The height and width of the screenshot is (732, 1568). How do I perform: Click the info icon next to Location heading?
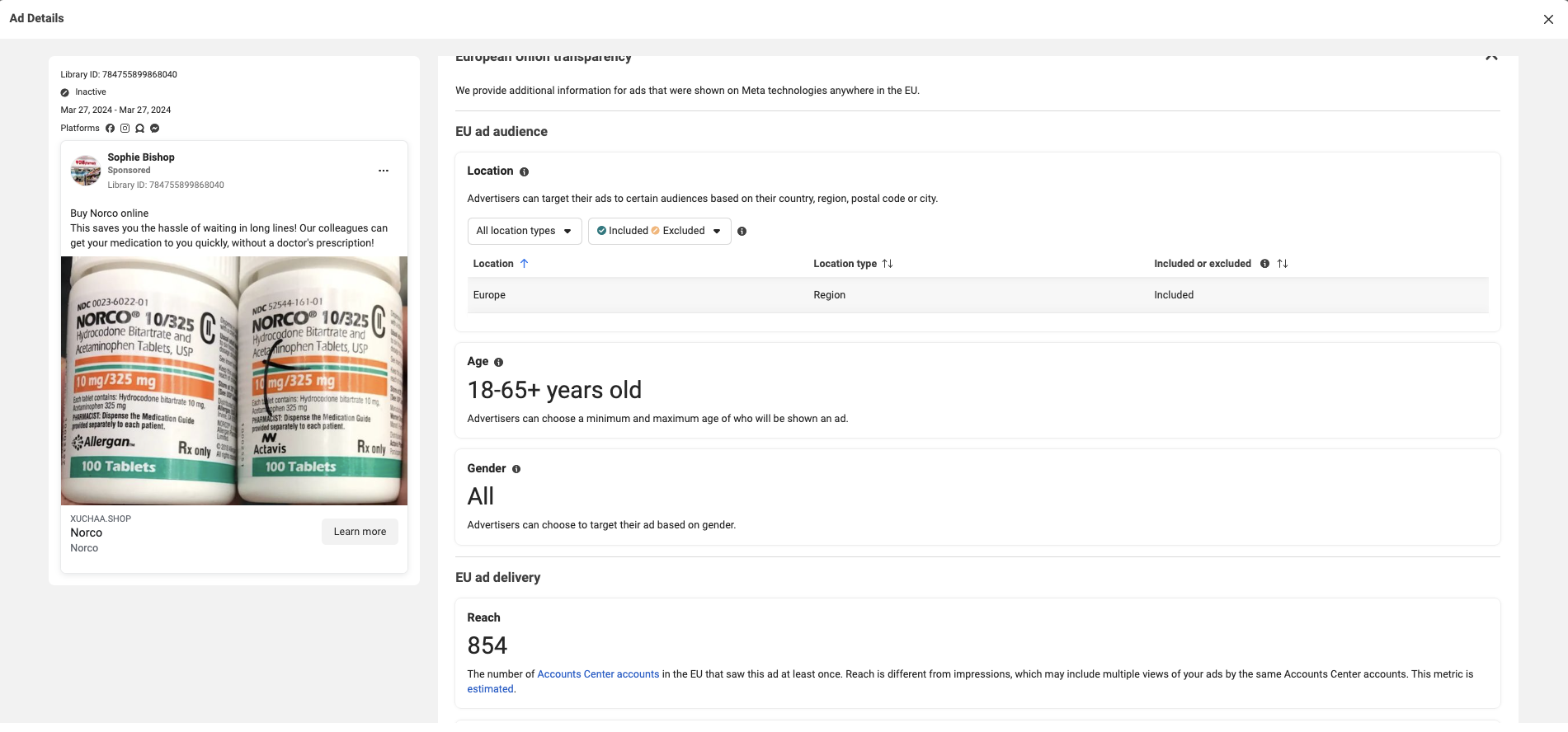click(x=524, y=171)
